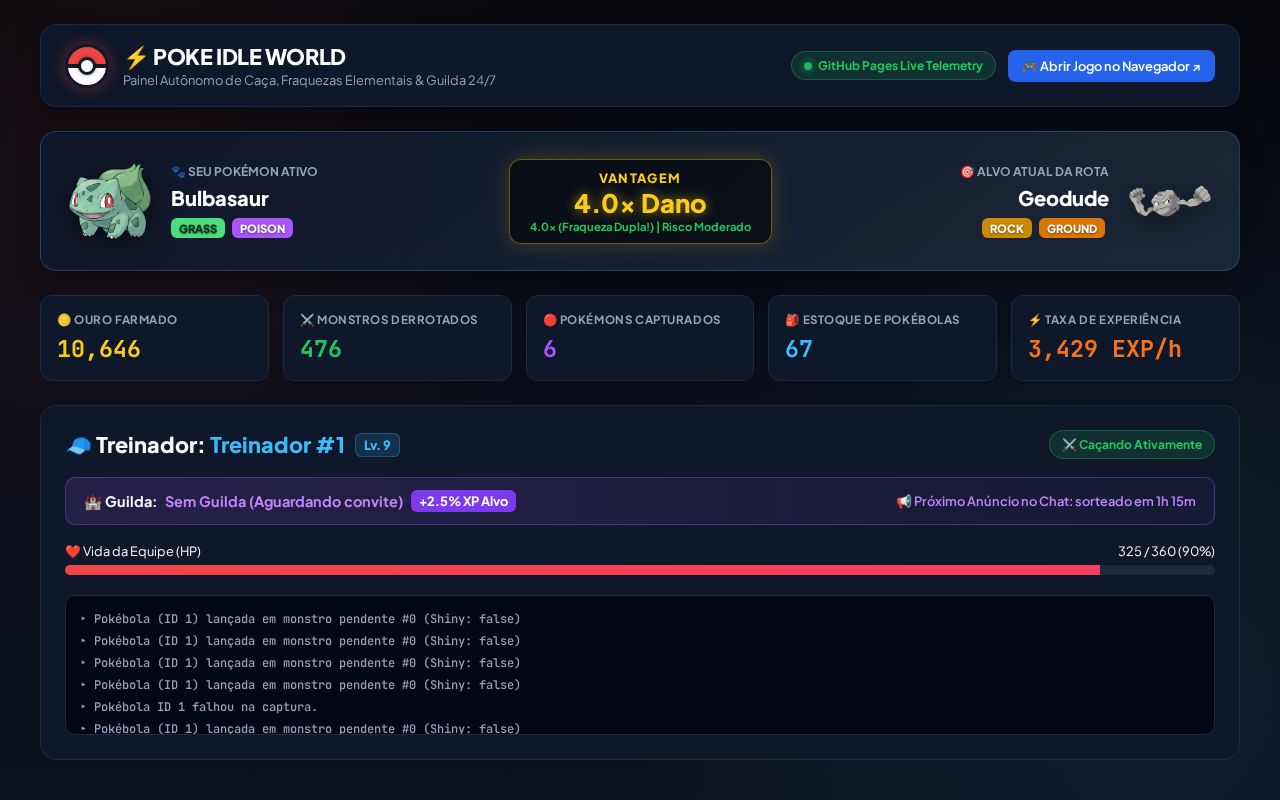Click the 3,429 EXP/h experience rate

tap(1105, 349)
